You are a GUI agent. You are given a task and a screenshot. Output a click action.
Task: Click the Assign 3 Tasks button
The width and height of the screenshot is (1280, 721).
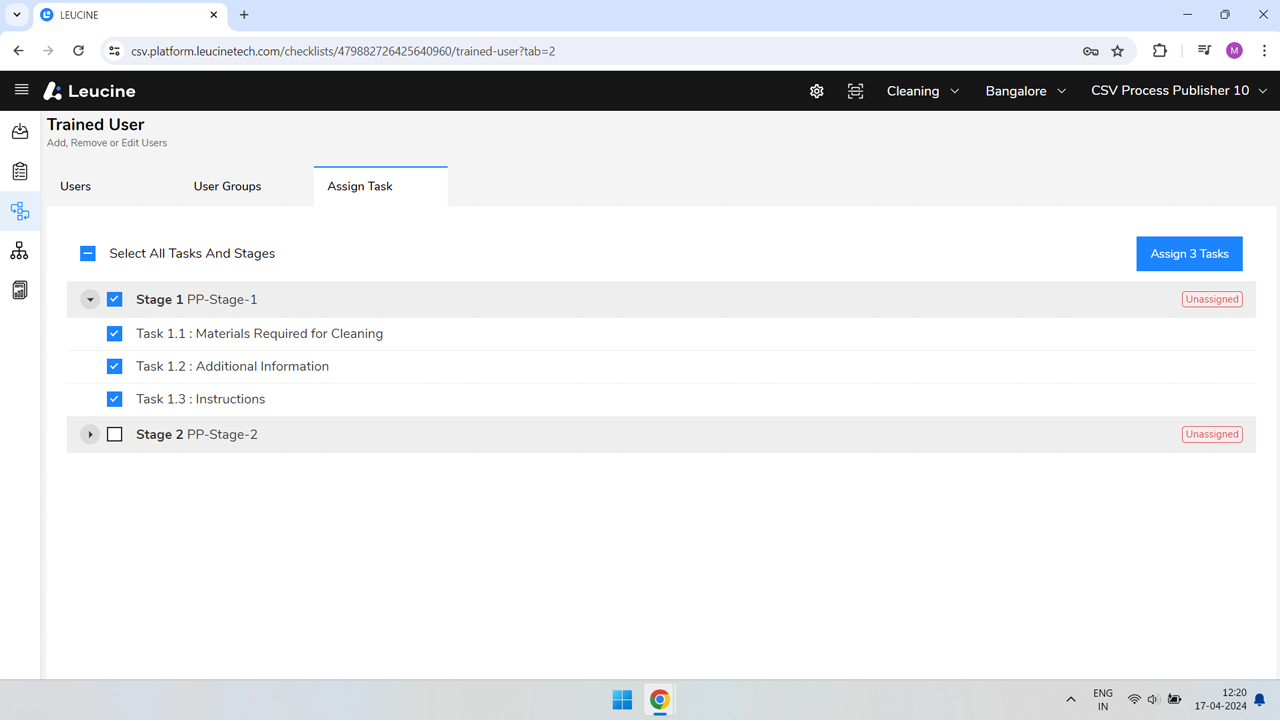coord(1190,254)
